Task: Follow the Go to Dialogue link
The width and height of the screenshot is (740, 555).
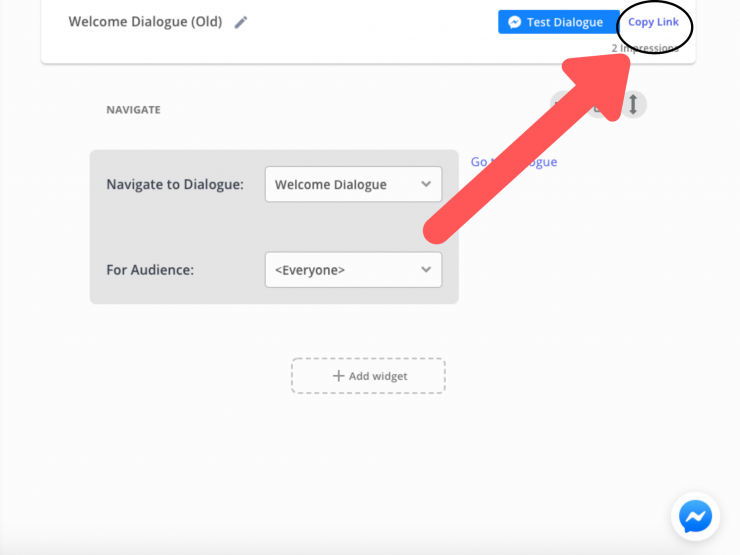Action: click(513, 162)
